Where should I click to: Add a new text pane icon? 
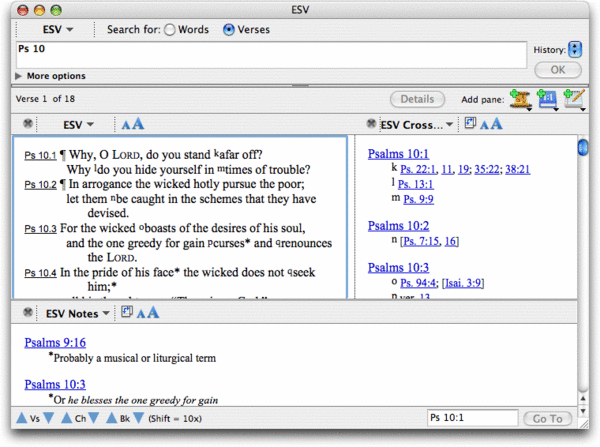(x=520, y=100)
